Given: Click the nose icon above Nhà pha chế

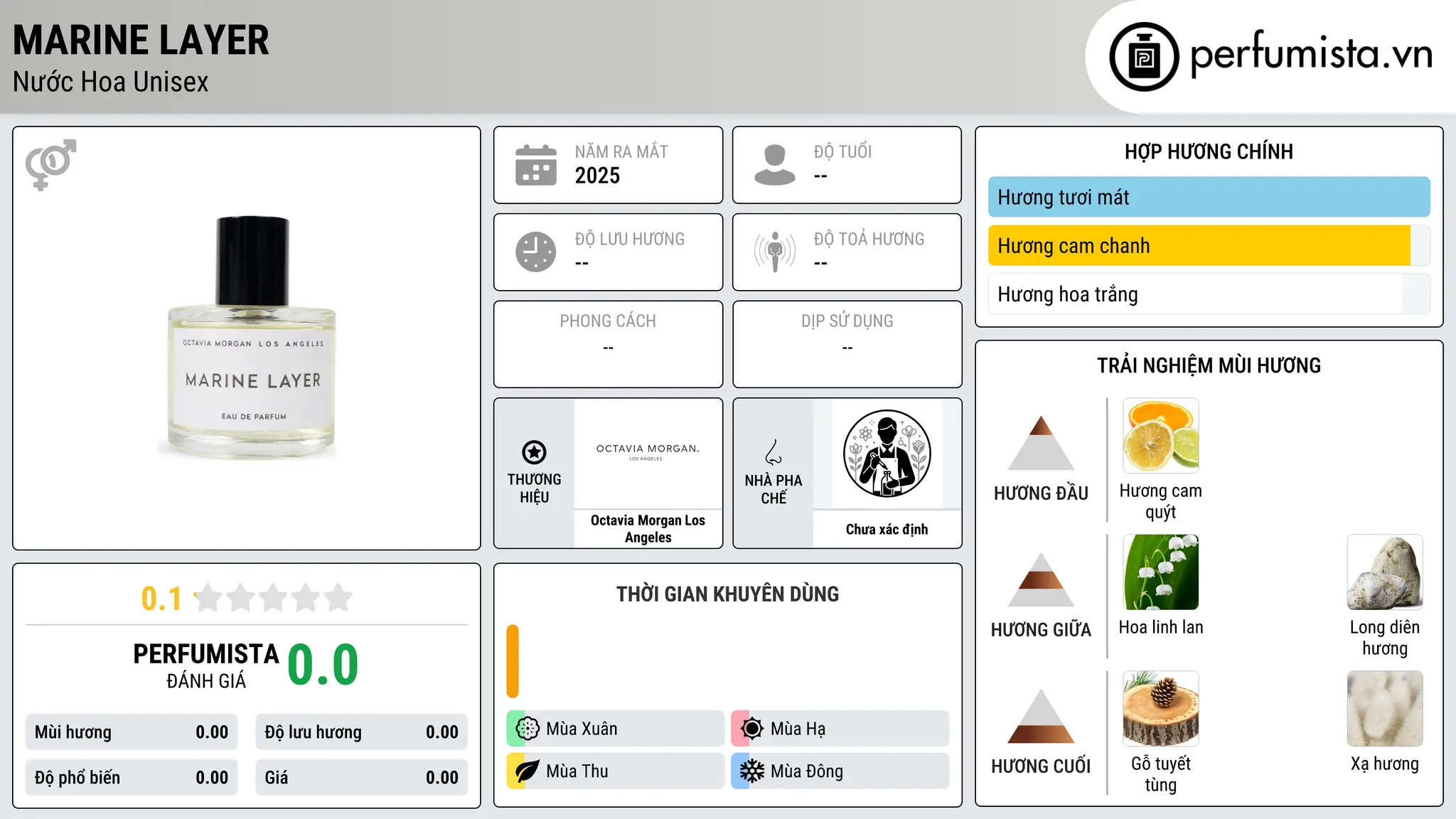Looking at the screenshot, I should click(773, 452).
